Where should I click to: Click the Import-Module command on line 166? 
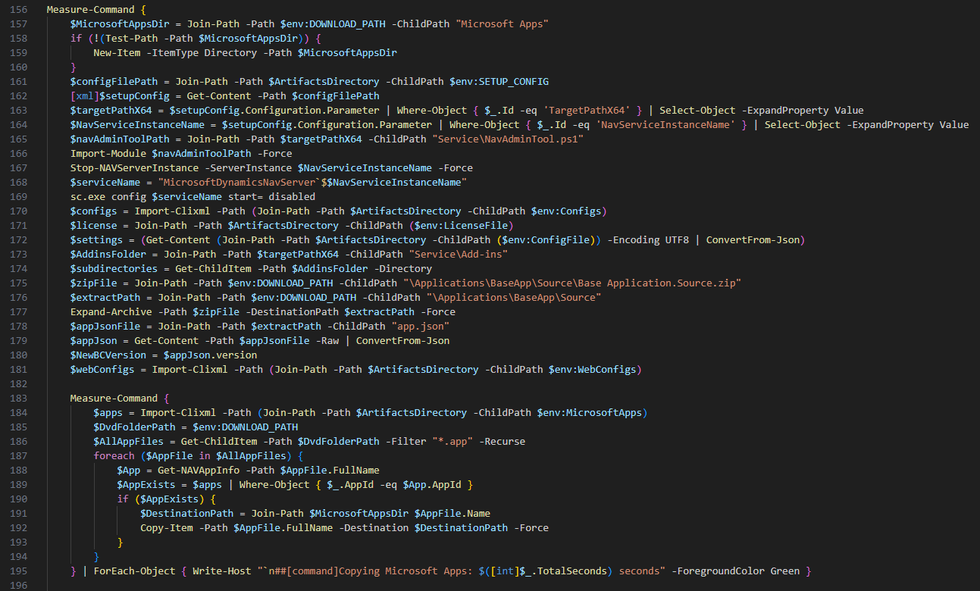coord(108,153)
